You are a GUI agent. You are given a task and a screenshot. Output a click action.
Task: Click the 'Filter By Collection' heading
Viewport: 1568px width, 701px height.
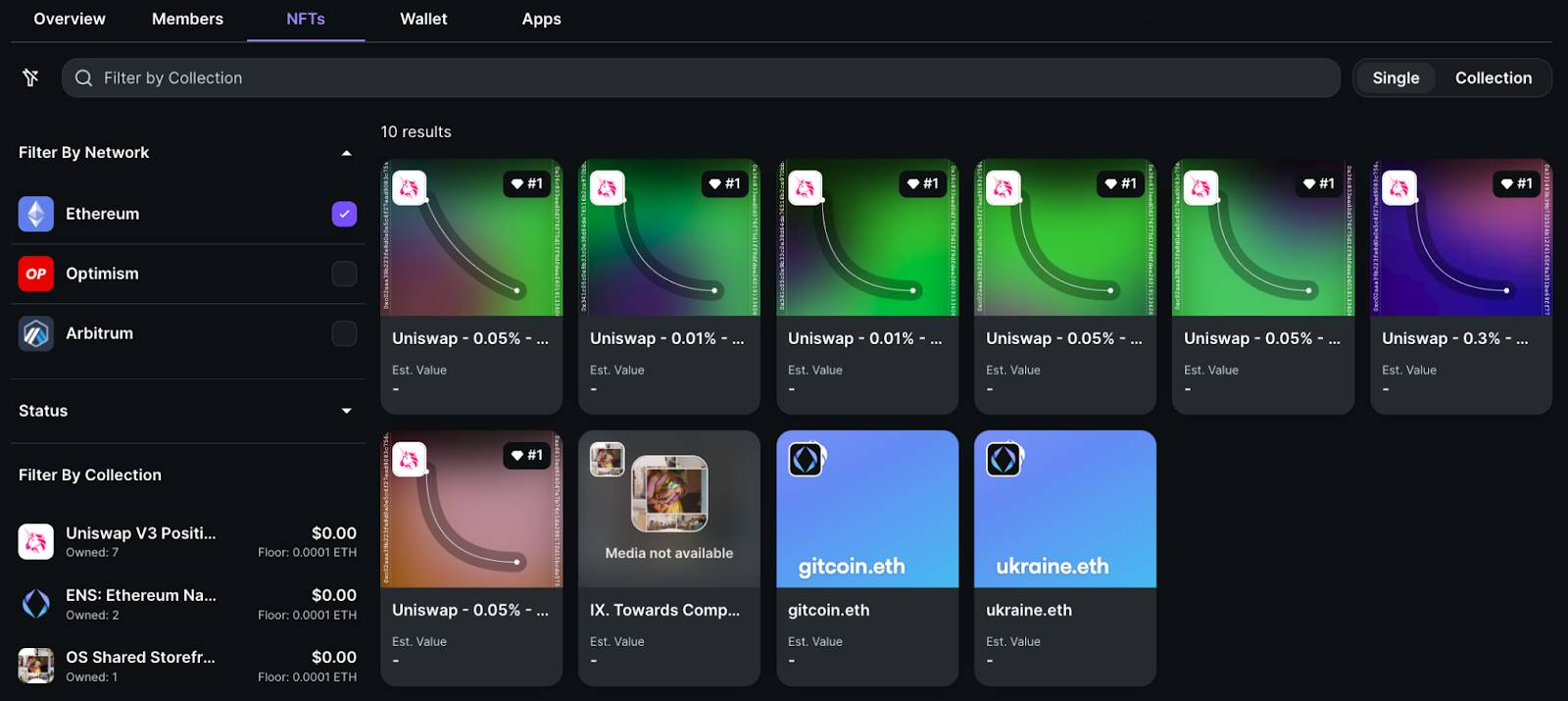[90, 475]
